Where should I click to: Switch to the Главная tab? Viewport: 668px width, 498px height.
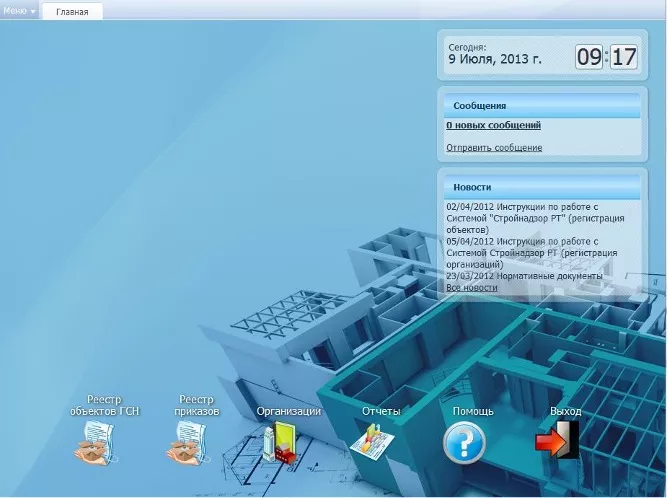72,12
